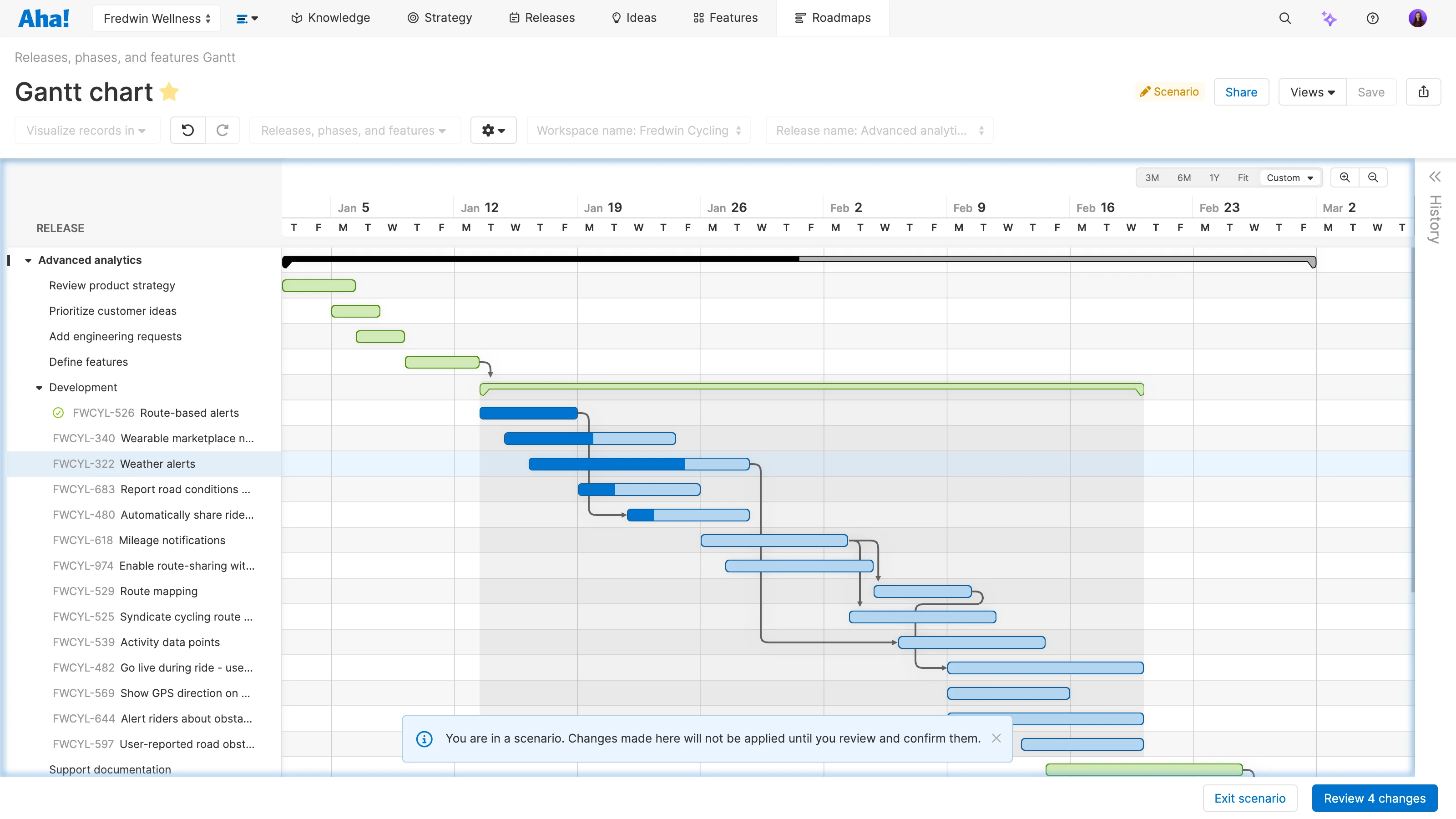Click the help question mark icon
Screen dimensions: 1456x819
(x=1372, y=18)
